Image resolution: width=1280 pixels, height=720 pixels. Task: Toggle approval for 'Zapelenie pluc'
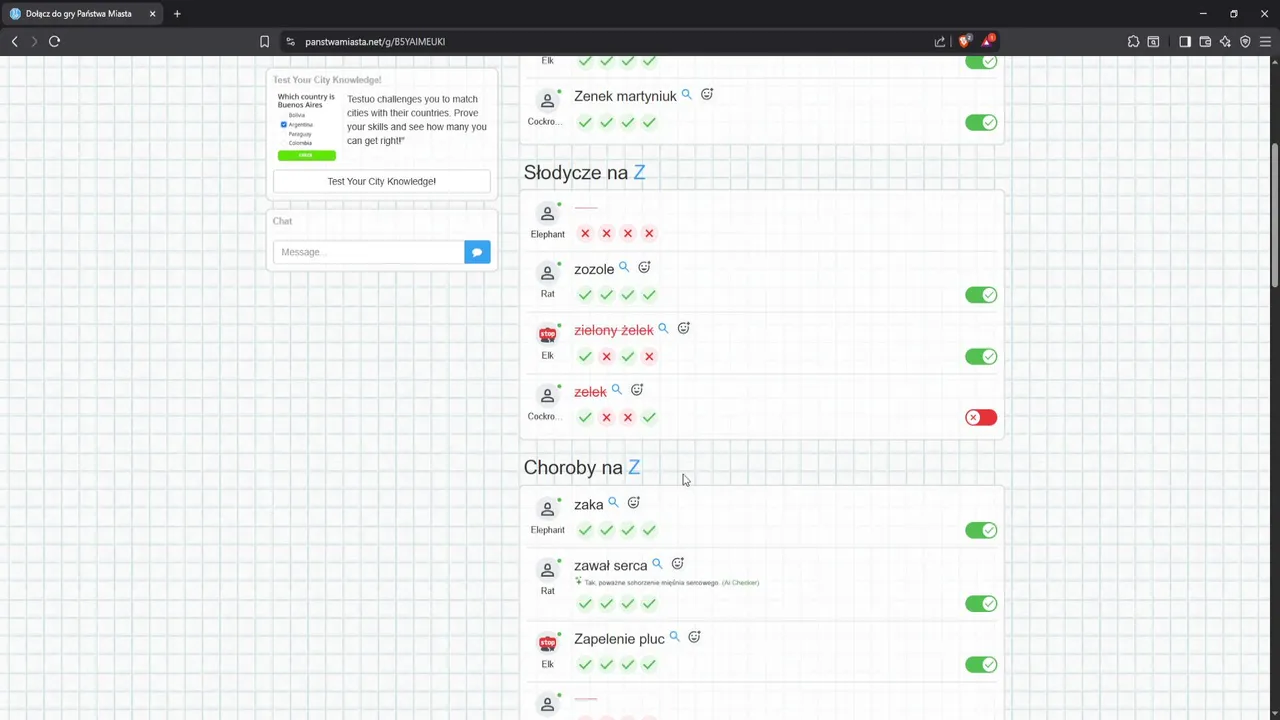[981, 665]
